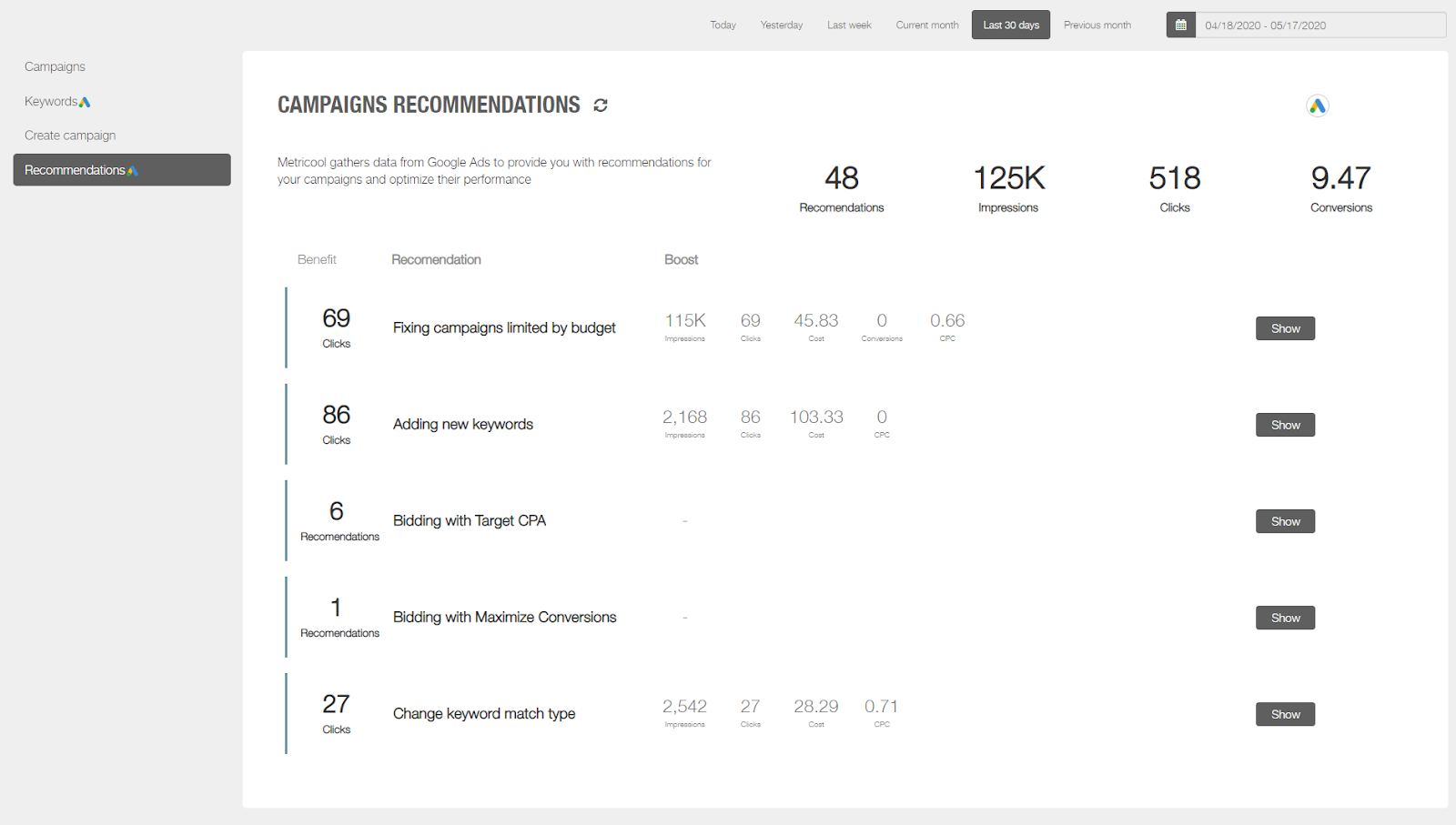Click the 0.66 CPC value
Screen dimensions: 1456x825
(x=947, y=326)
